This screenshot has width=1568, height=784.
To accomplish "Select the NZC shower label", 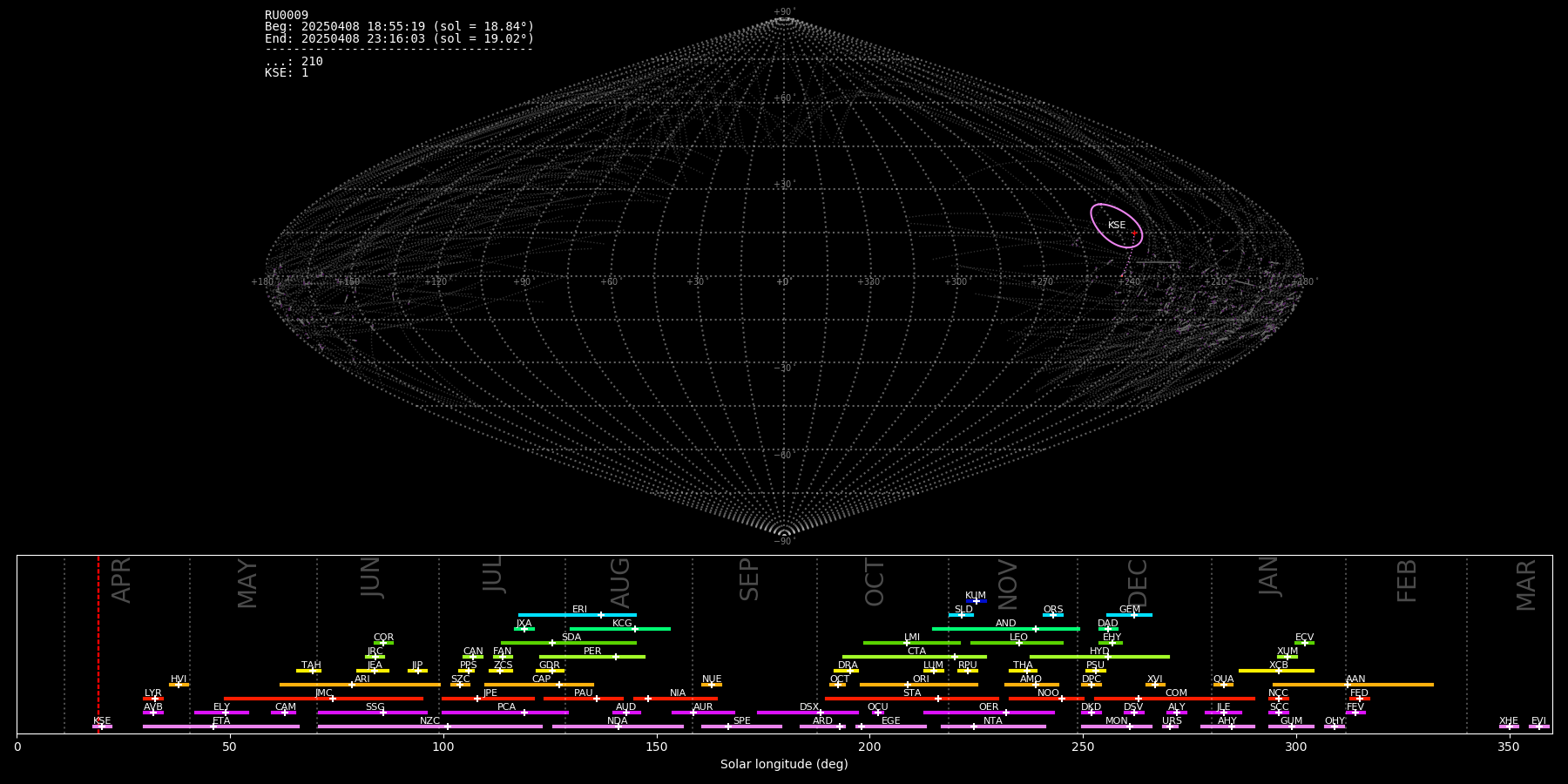I will (430, 721).
